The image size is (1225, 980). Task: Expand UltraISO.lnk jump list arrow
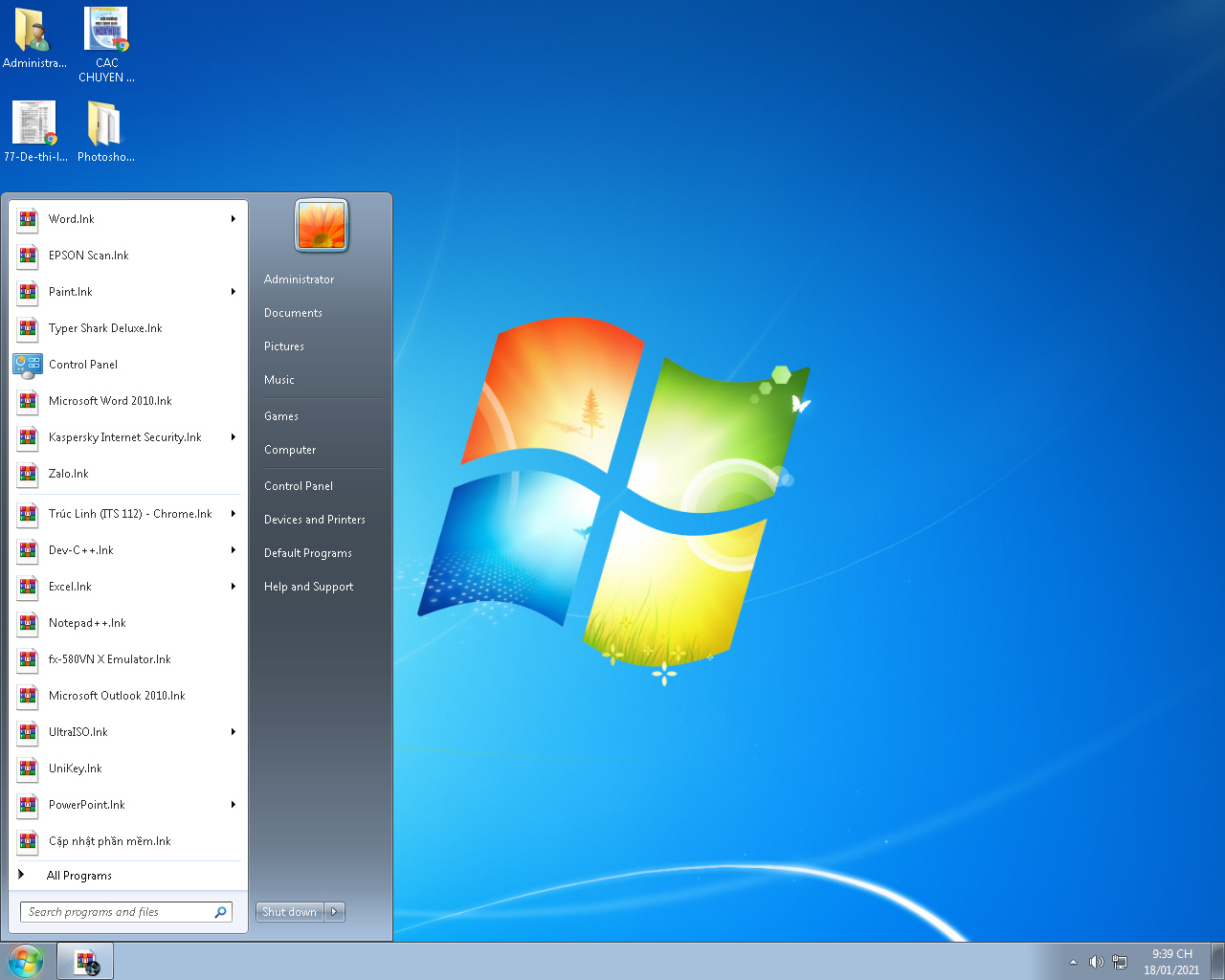pos(234,732)
